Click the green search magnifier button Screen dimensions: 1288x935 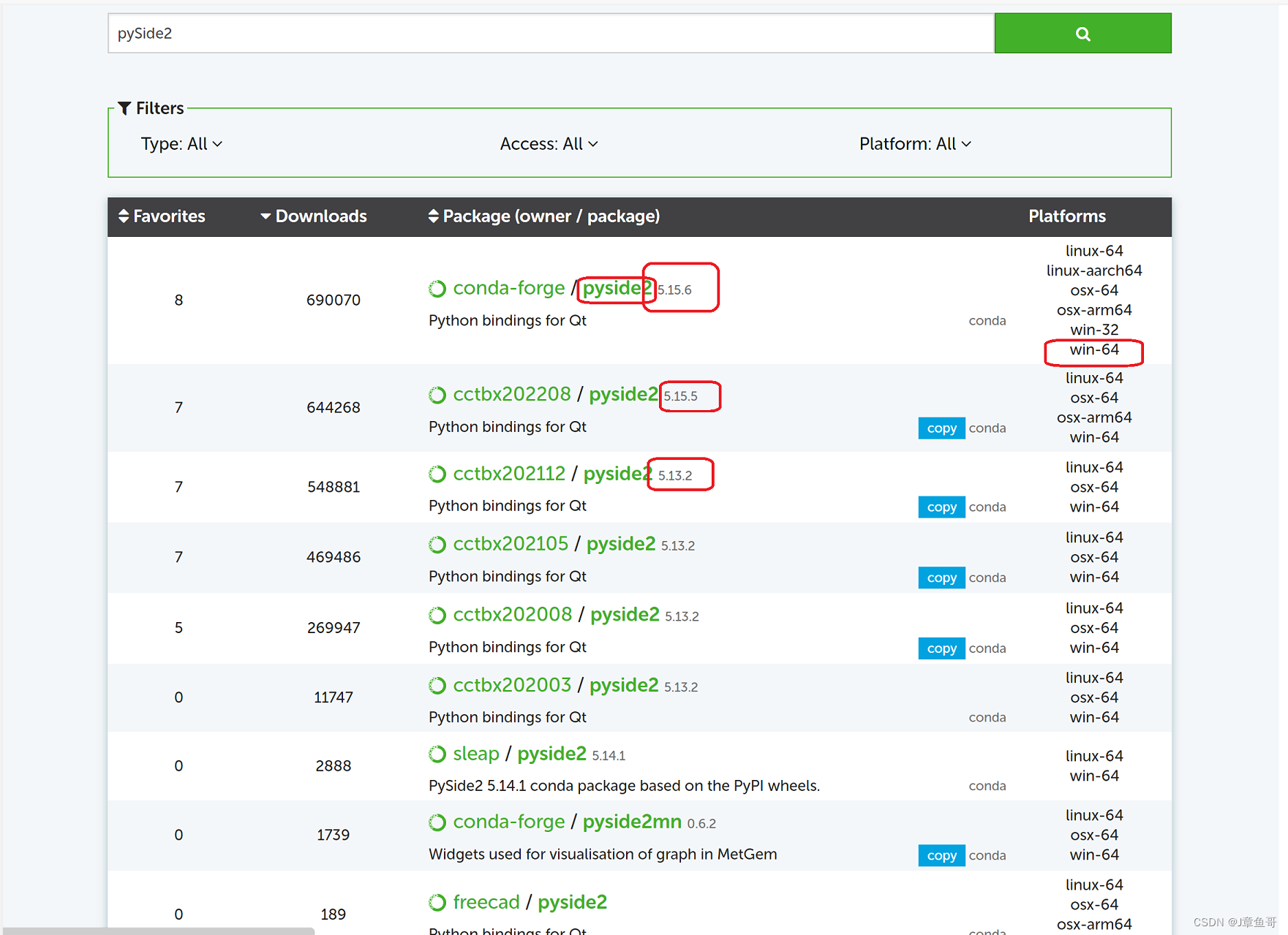tap(1082, 33)
